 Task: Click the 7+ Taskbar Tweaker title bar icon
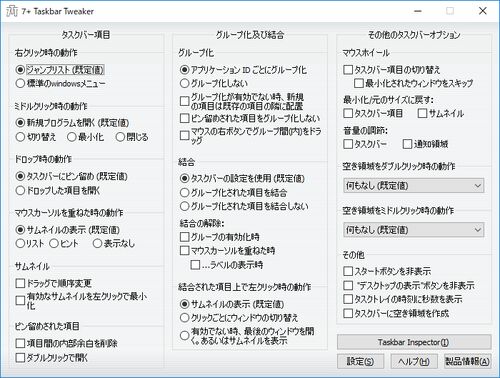(12, 11)
